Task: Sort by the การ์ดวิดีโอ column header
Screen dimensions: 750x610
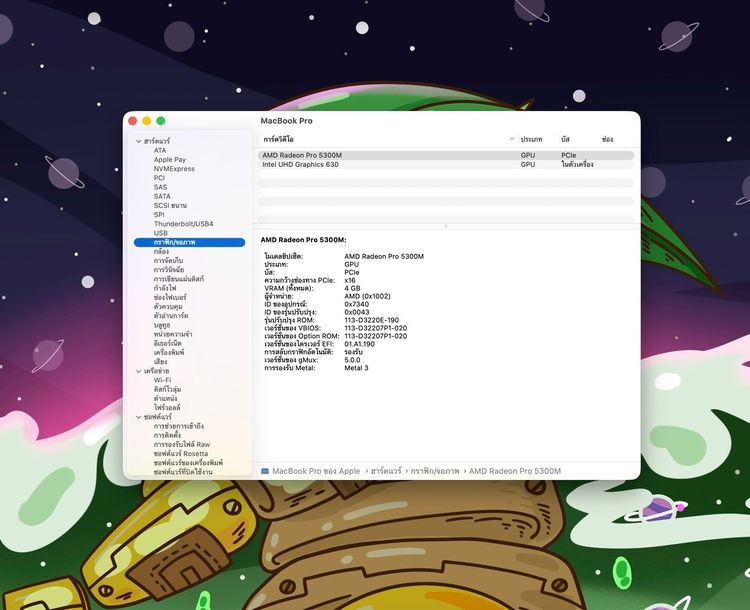Action: [278, 139]
